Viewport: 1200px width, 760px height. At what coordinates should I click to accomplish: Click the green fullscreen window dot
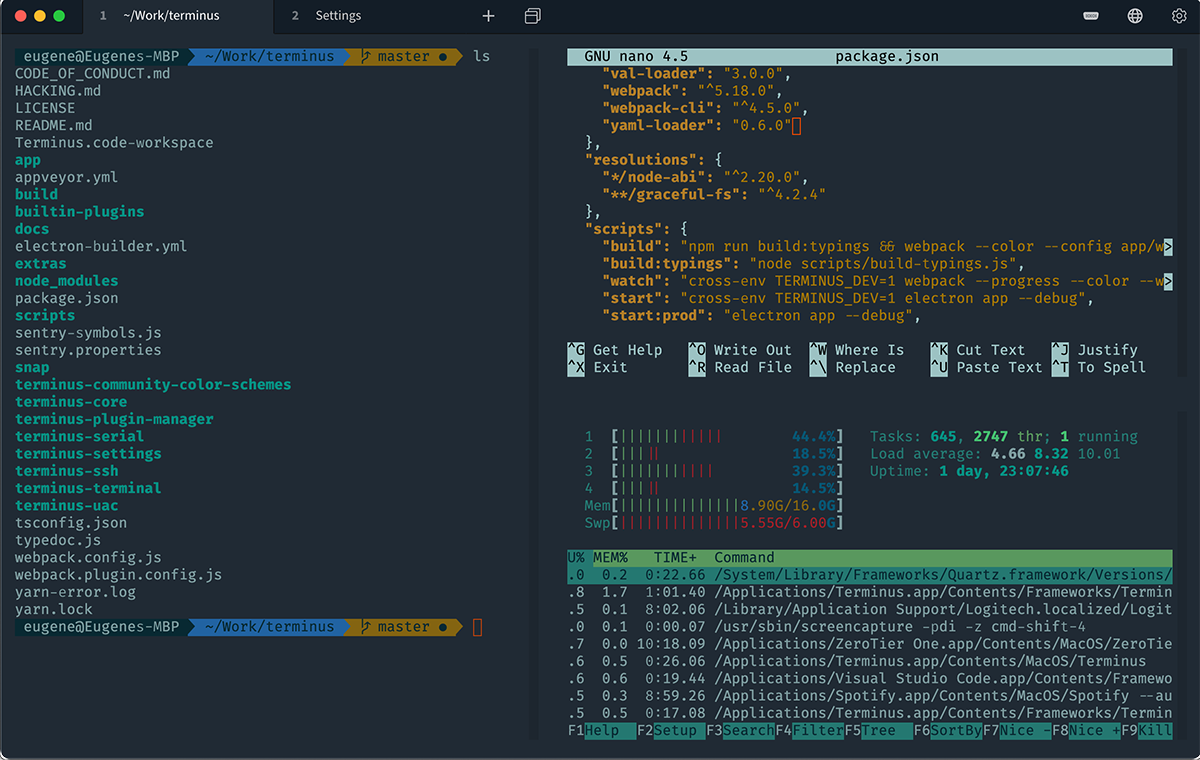(59, 16)
